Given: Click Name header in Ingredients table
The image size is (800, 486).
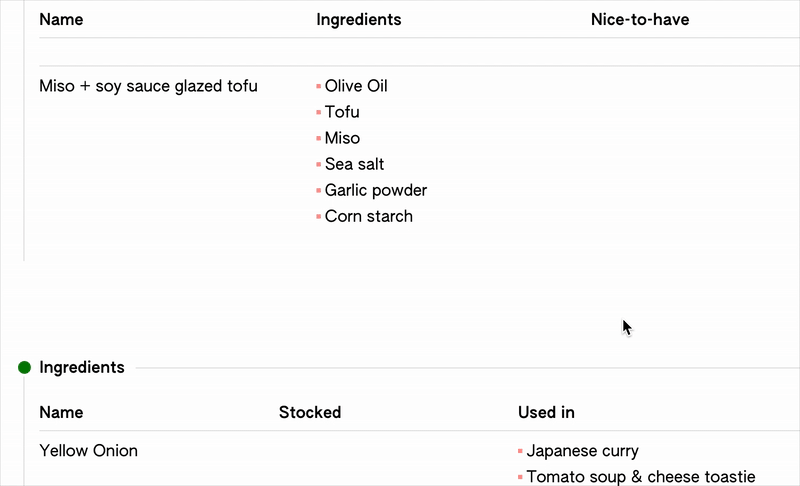Looking at the screenshot, I should point(61,412).
